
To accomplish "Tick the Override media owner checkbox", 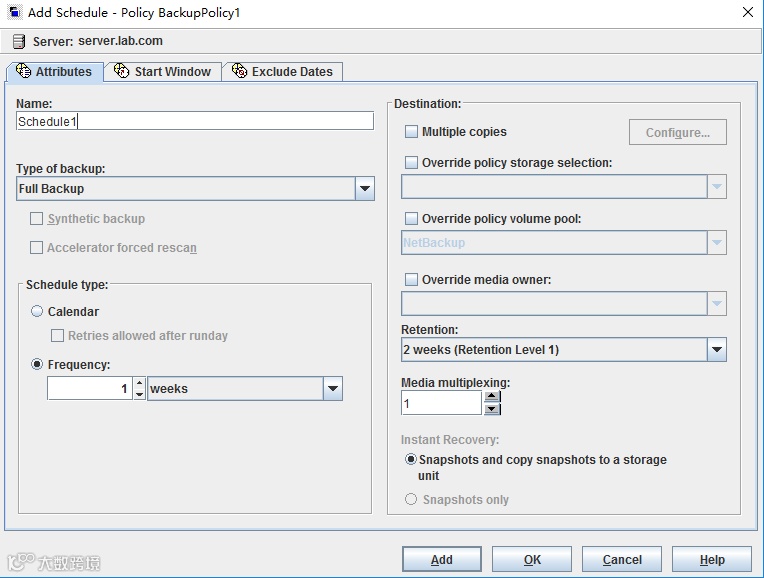I will pyautogui.click(x=411, y=280).
